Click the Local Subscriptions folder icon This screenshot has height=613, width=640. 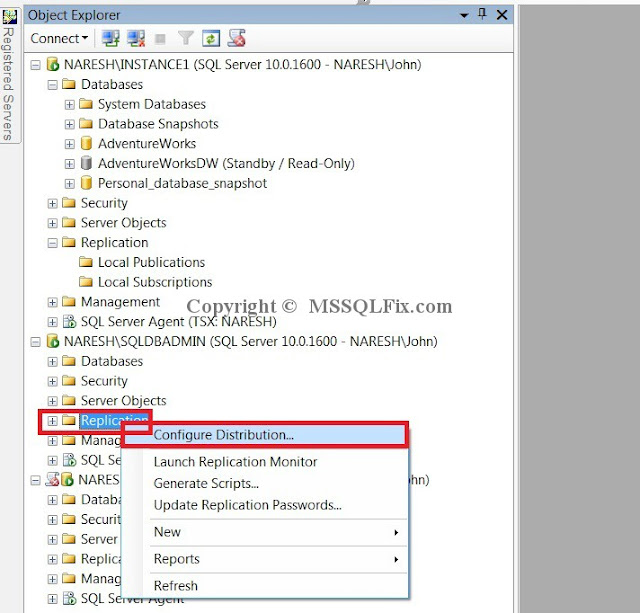pyautogui.click(x=86, y=282)
